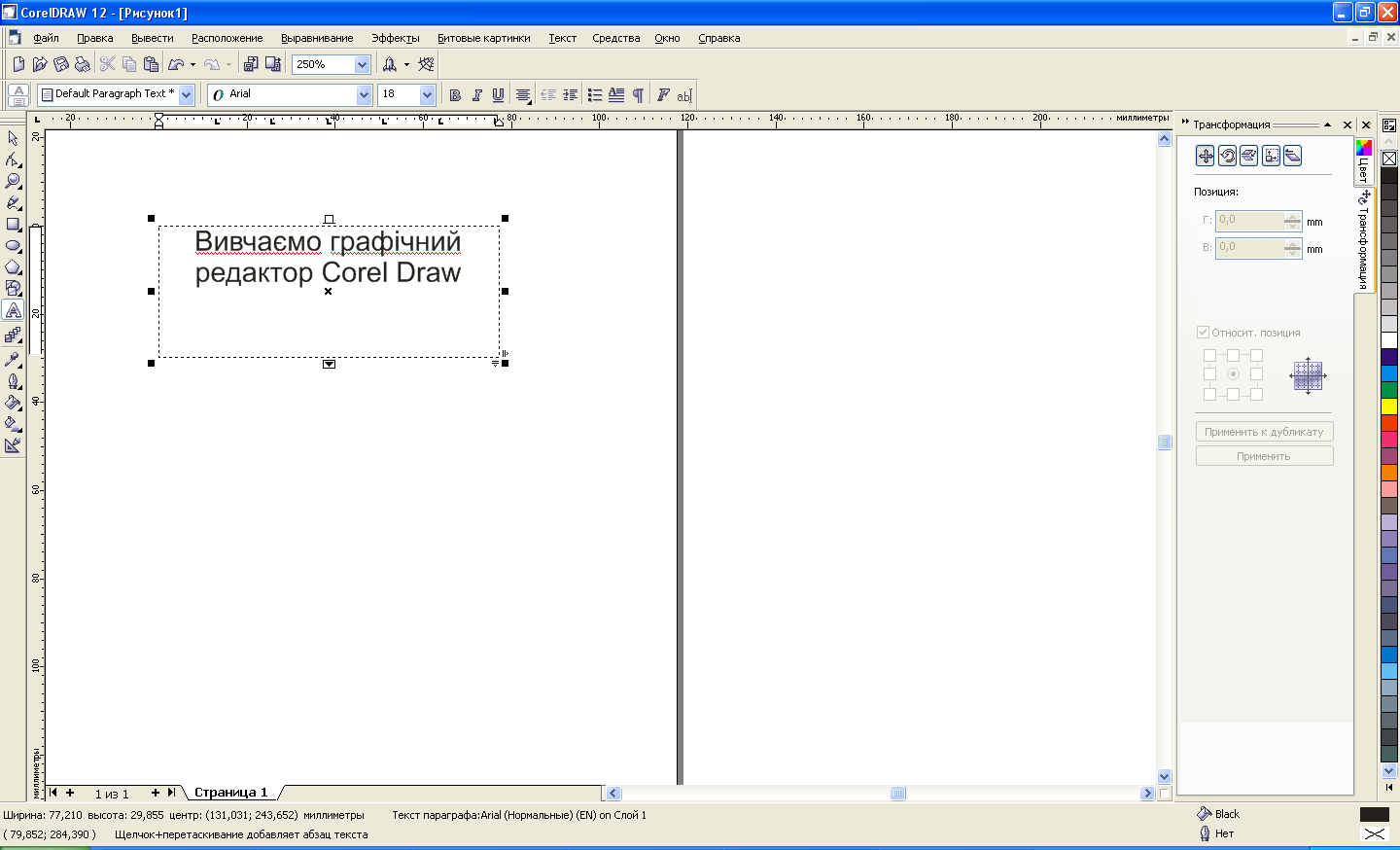Screen dimensions: 1400x850
Task: Open the Skew transformation mode
Action: click(x=1292, y=156)
